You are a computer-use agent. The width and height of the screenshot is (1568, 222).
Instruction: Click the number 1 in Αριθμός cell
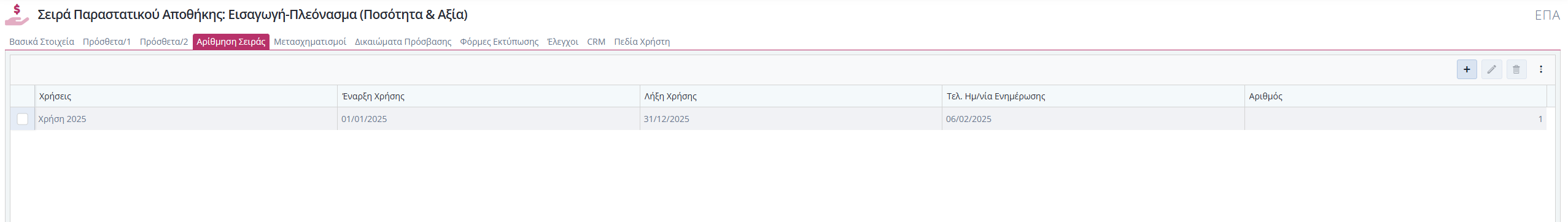click(x=1540, y=119)
